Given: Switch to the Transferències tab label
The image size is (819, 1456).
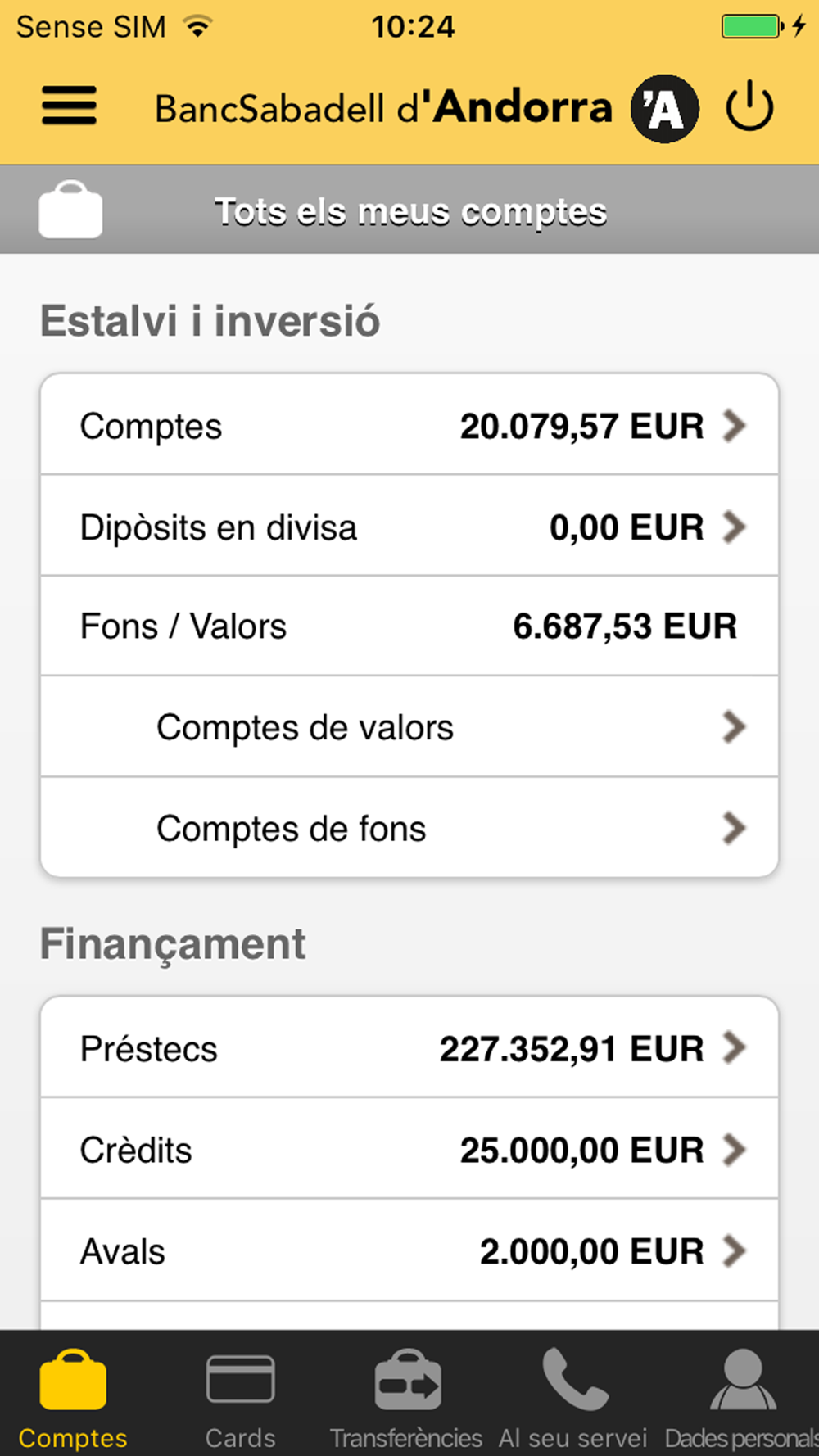Looking at the screenshot, I should tap(406, 1438).
